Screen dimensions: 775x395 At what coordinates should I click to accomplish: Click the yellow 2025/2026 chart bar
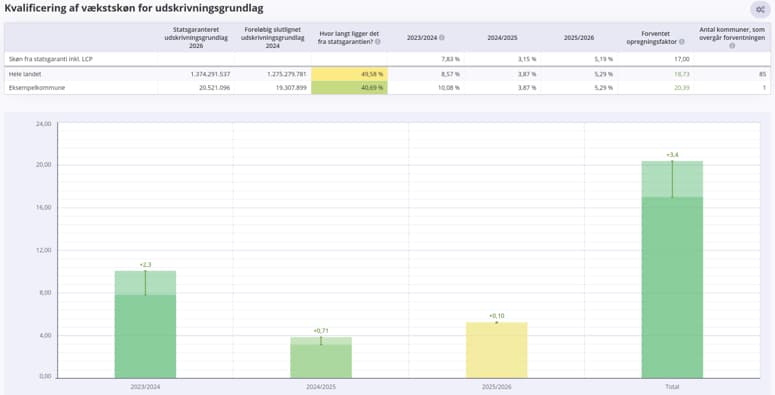click(497, 351)
